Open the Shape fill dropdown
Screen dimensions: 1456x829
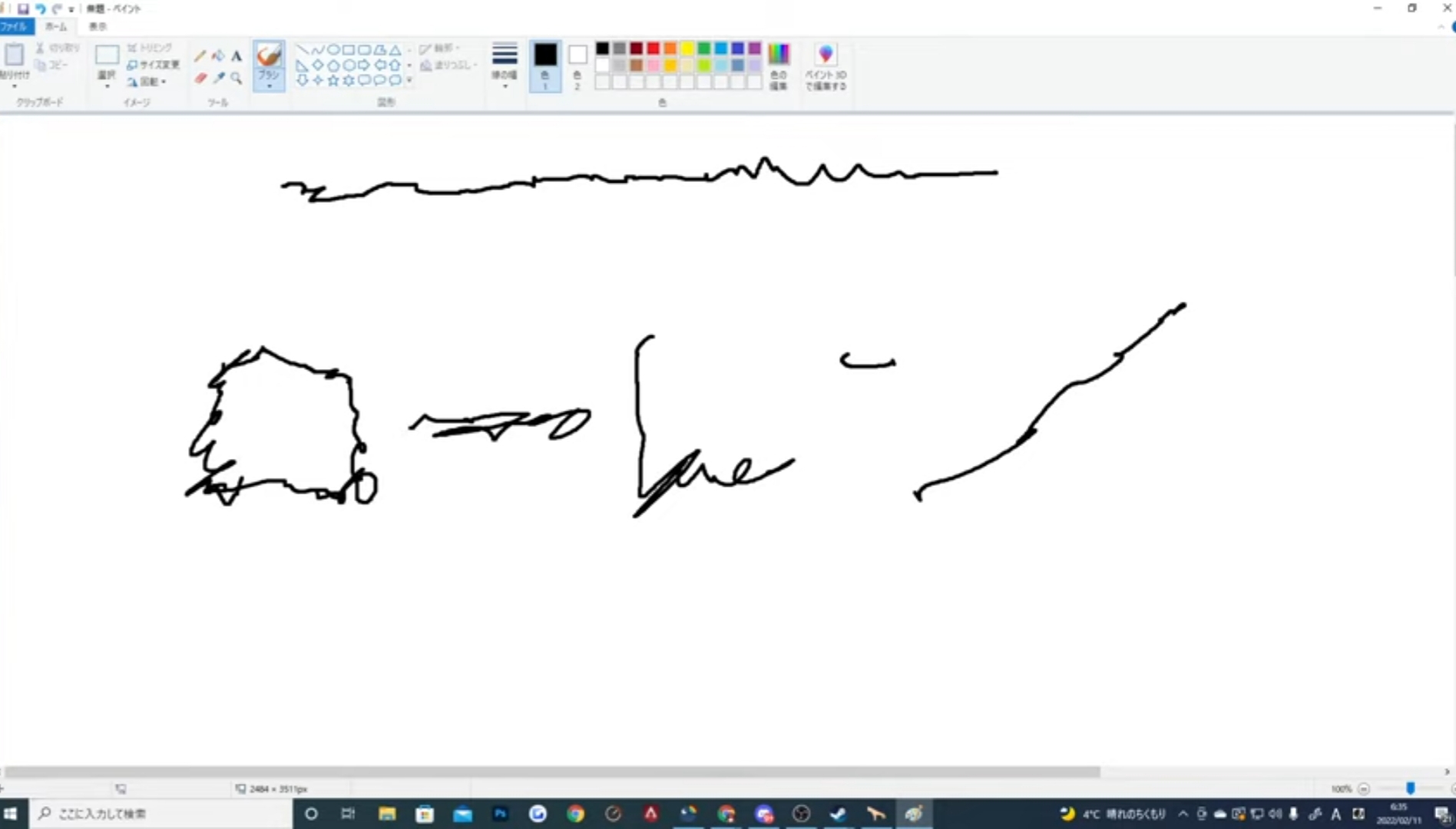[x=448, y=65]
